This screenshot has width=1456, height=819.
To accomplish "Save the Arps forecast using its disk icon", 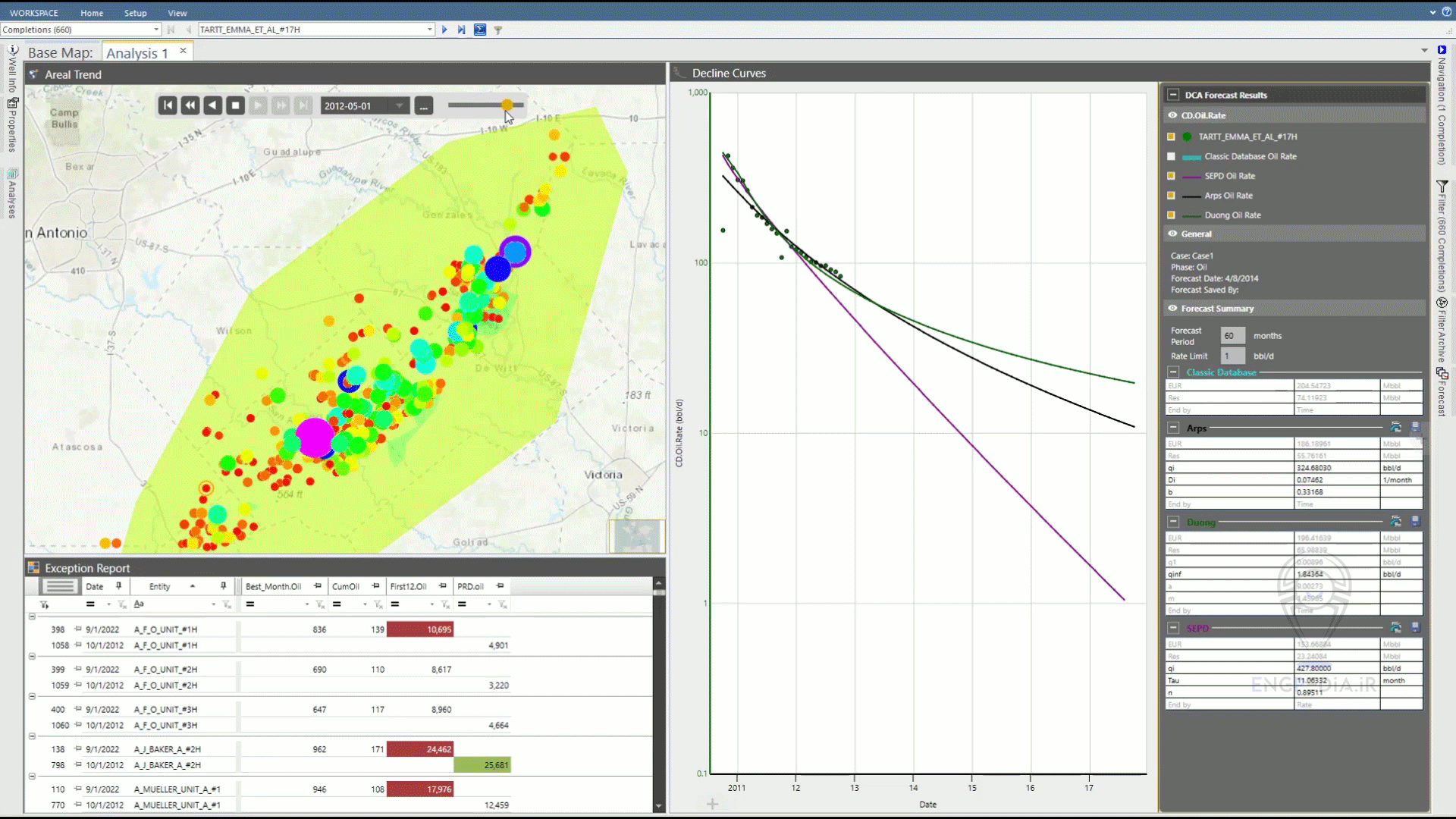I will point(1417,427).
